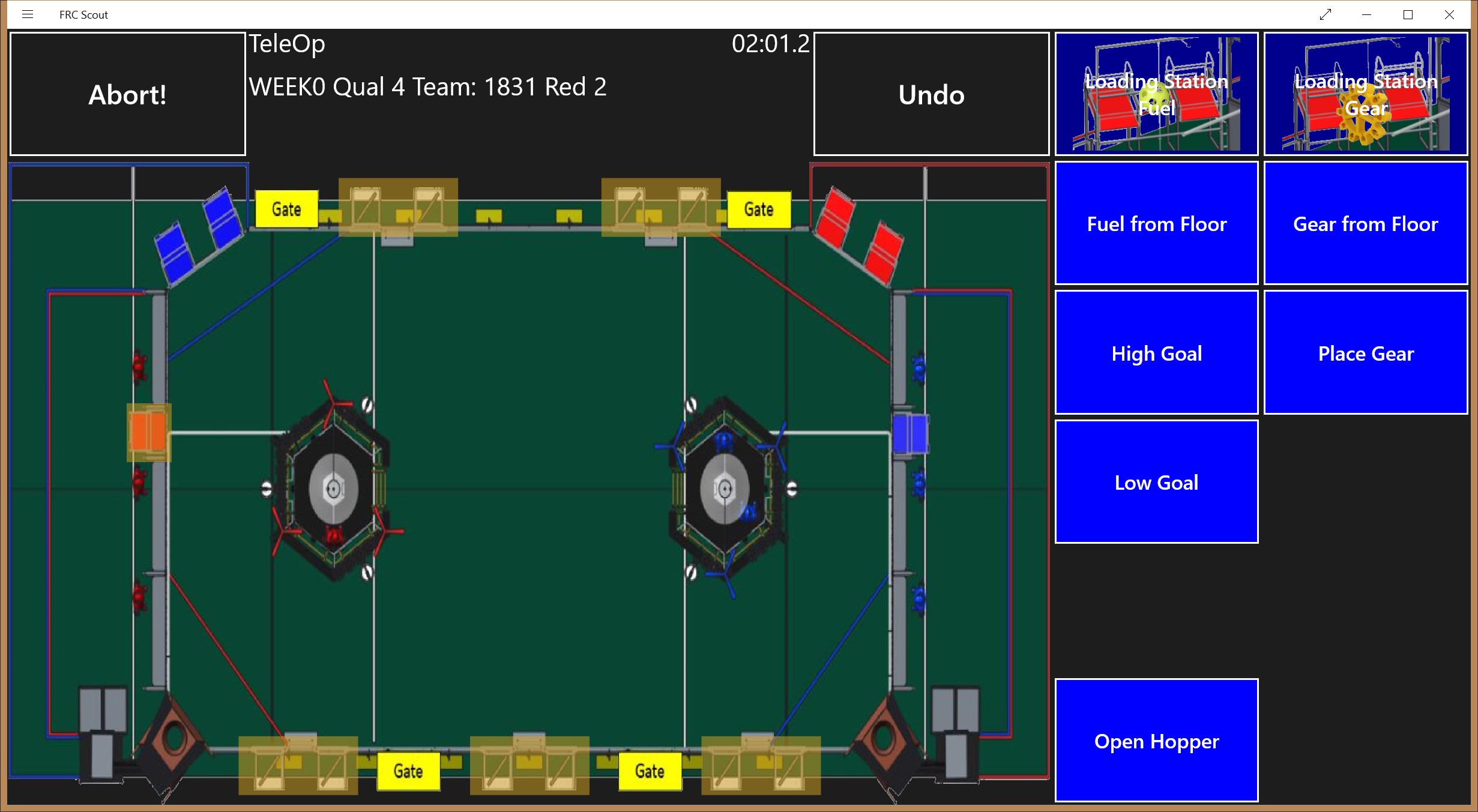Viewport: 1478px width, 812px height.
Task: Click the orange loading station on left wall
Action: [x=148, y=432]
